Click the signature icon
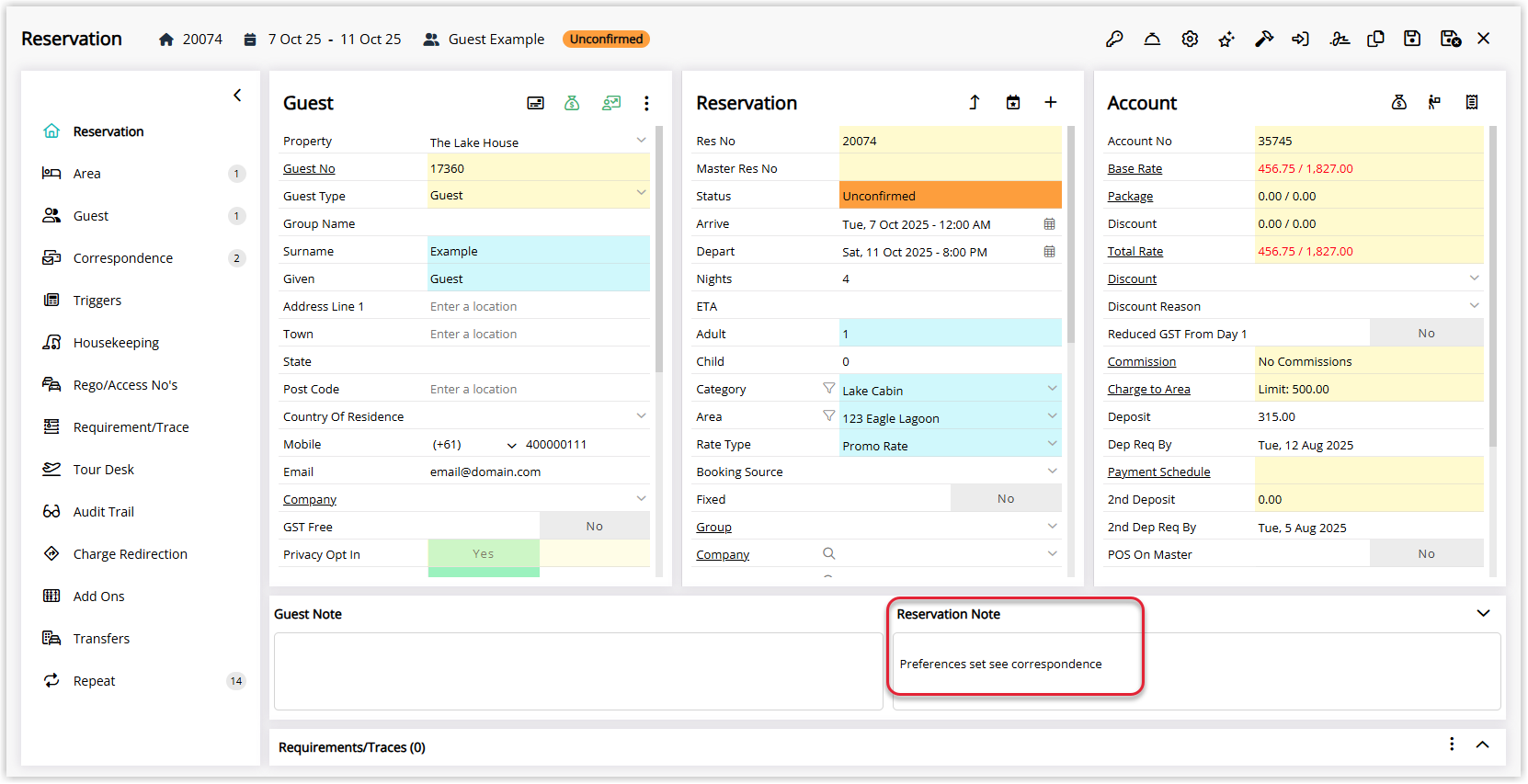This screenshot has height=784, width=1528. (1340, 39)
